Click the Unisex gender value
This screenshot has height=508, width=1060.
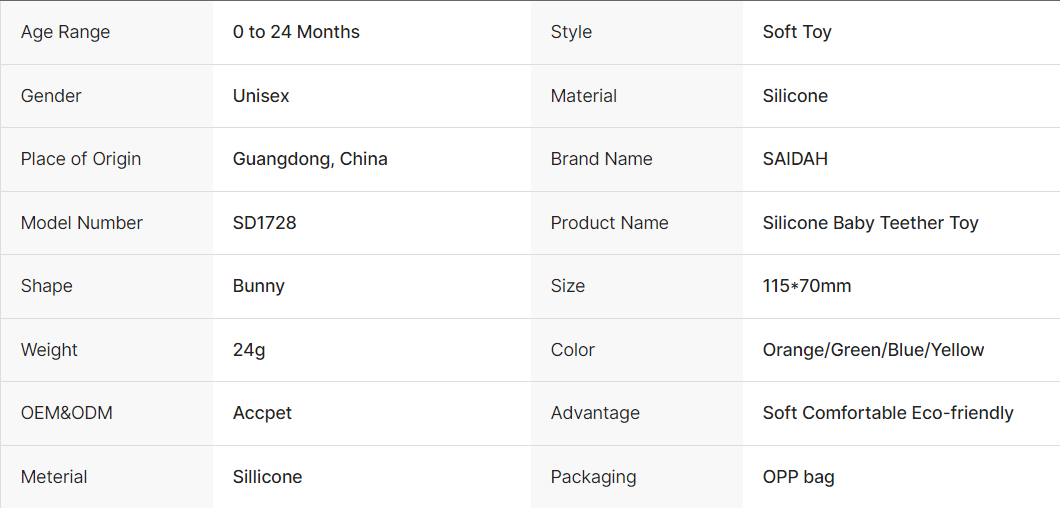261,96
